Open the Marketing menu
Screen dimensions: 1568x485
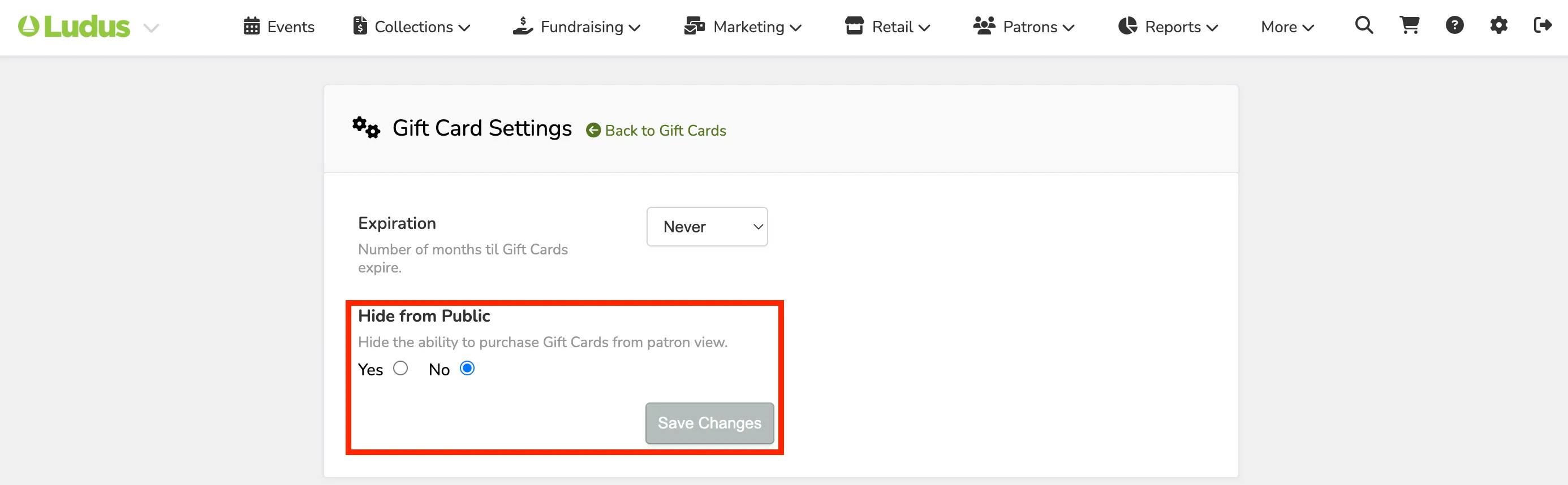point(743,27)
